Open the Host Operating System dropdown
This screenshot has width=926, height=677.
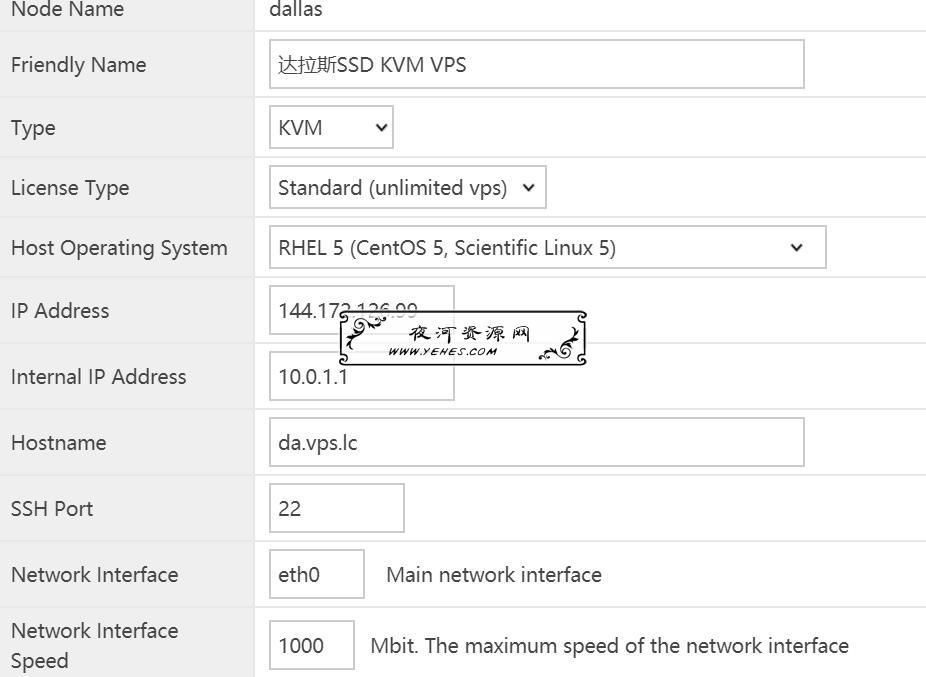tap(547, 247)
